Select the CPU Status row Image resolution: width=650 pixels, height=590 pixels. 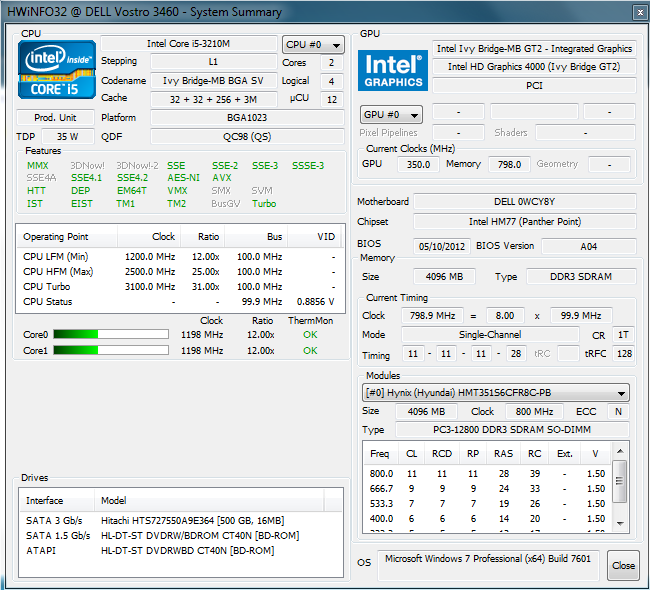click(179, 301)
